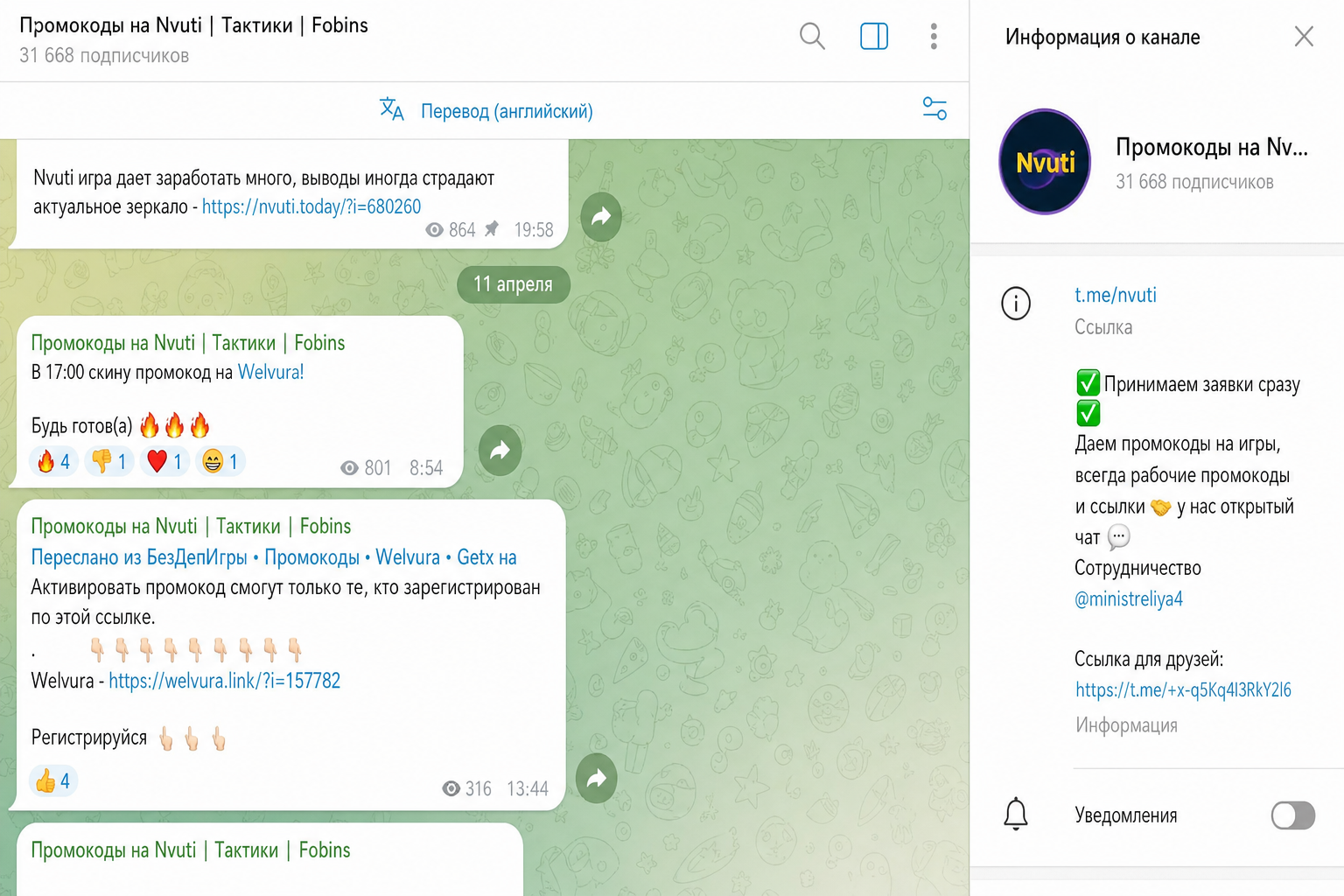This screenshot has width=1344, height=896.
Task: Open the t.me invite link for friends
Action: tap(1183, 690)
